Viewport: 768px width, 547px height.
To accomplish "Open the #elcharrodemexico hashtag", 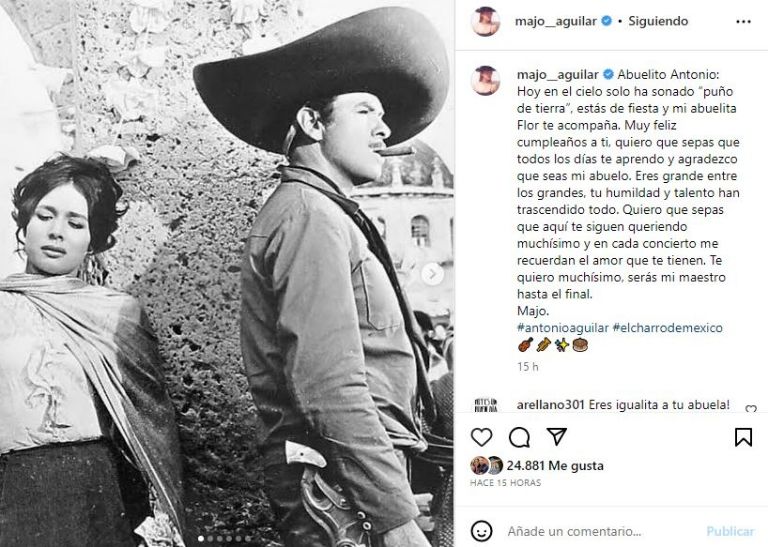I will pos(667,328).
